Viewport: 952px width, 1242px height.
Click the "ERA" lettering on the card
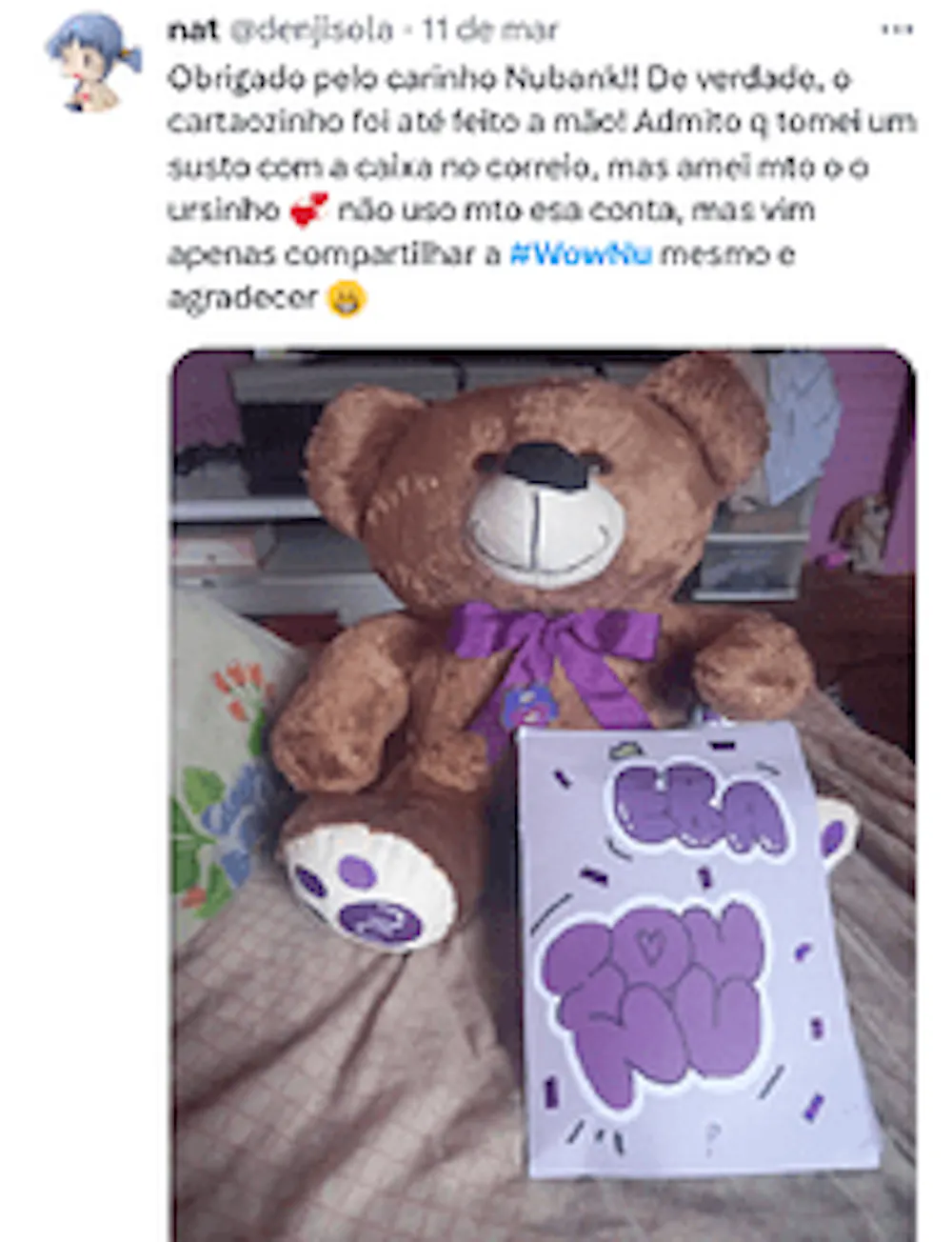pyautogui.click(x=700, y=809)
